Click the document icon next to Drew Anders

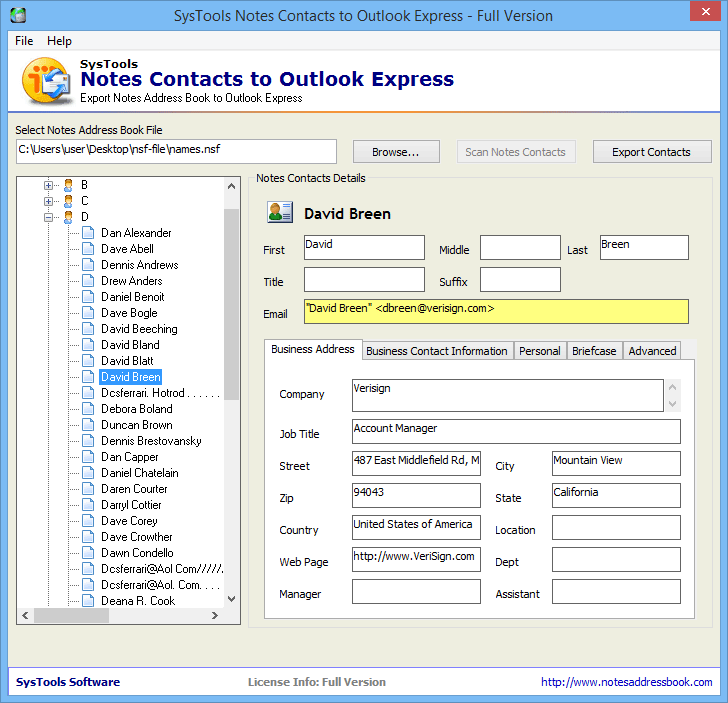(88, 281)
